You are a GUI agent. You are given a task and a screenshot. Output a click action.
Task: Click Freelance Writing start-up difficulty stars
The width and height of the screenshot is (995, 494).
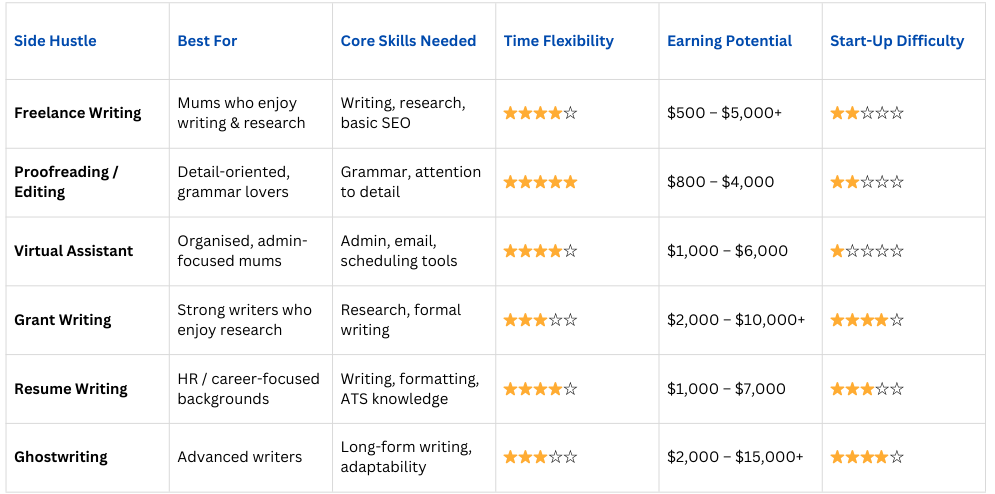(867, 113)
